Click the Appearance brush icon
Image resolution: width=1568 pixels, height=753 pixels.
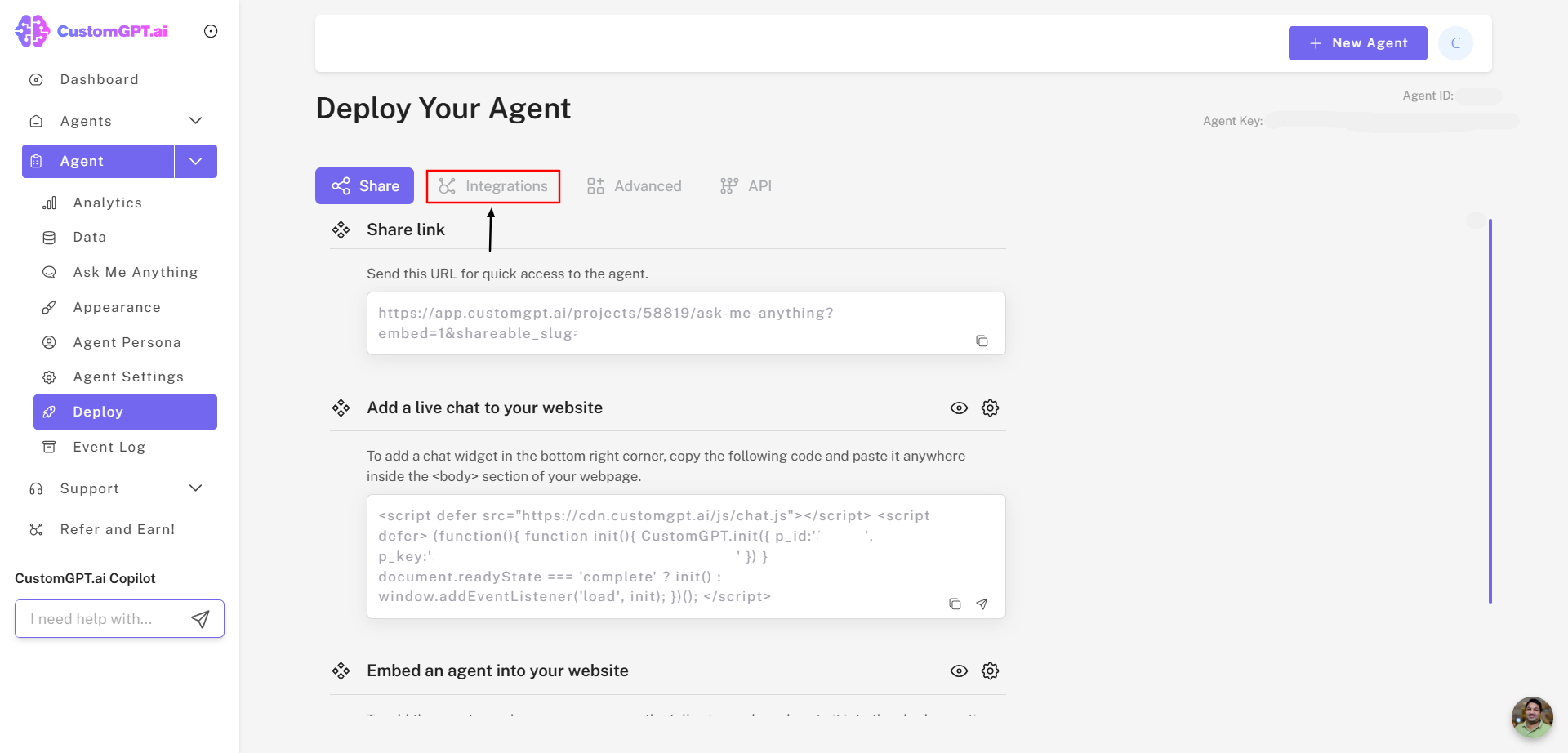pyautogui.click(x=49, y=307)
